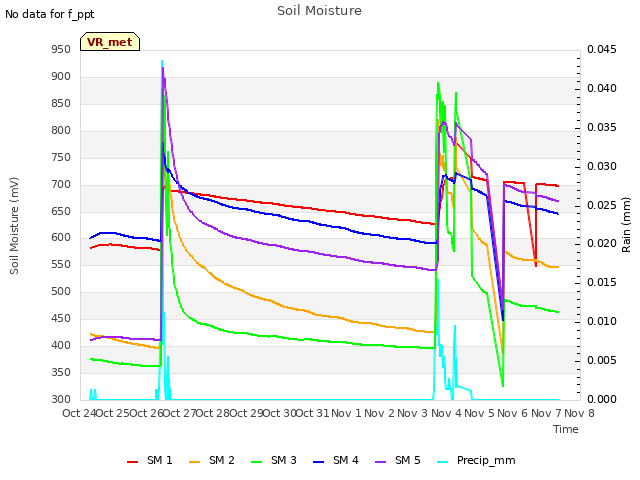The image size is (640, 480).
Task: Click the 0.010 right-axis tick label
Action: pos(602,322)
